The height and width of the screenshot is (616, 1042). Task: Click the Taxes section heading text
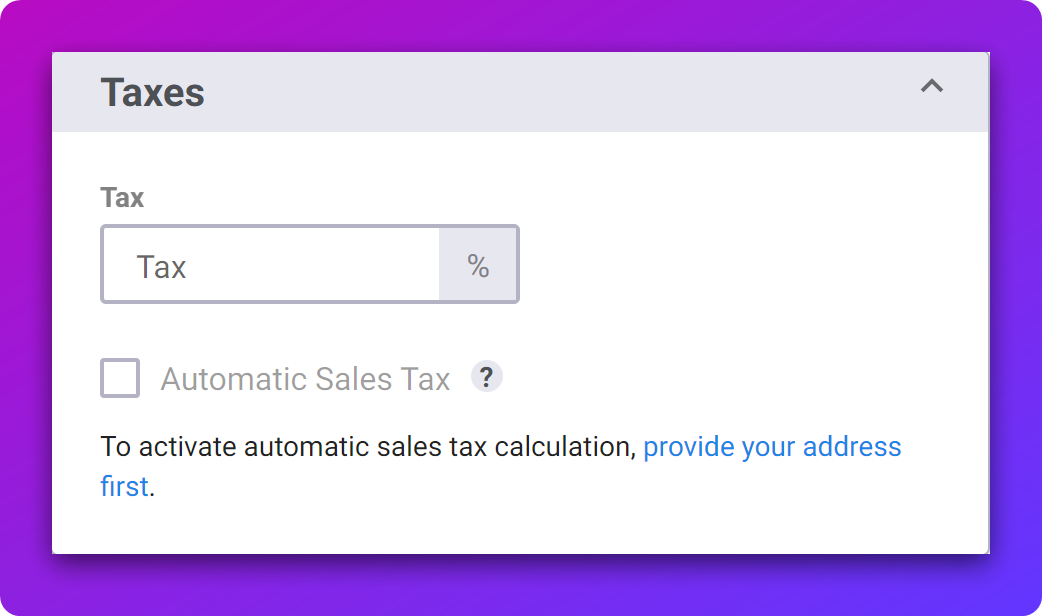(x=152, y=92)
